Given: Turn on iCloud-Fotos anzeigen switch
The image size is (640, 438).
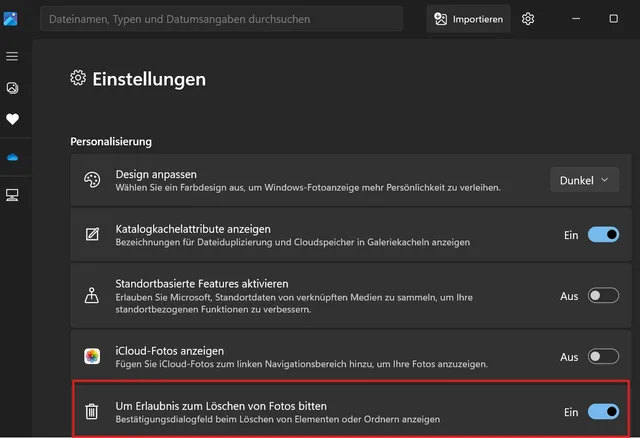Looking at the screenshot, I should [x=603, y=356].
